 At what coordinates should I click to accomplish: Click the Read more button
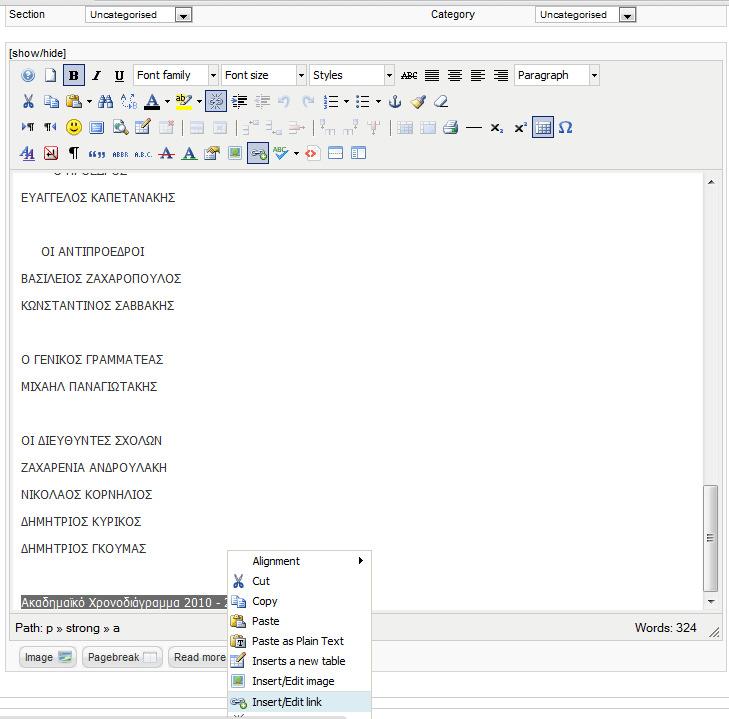click(199, 657)
